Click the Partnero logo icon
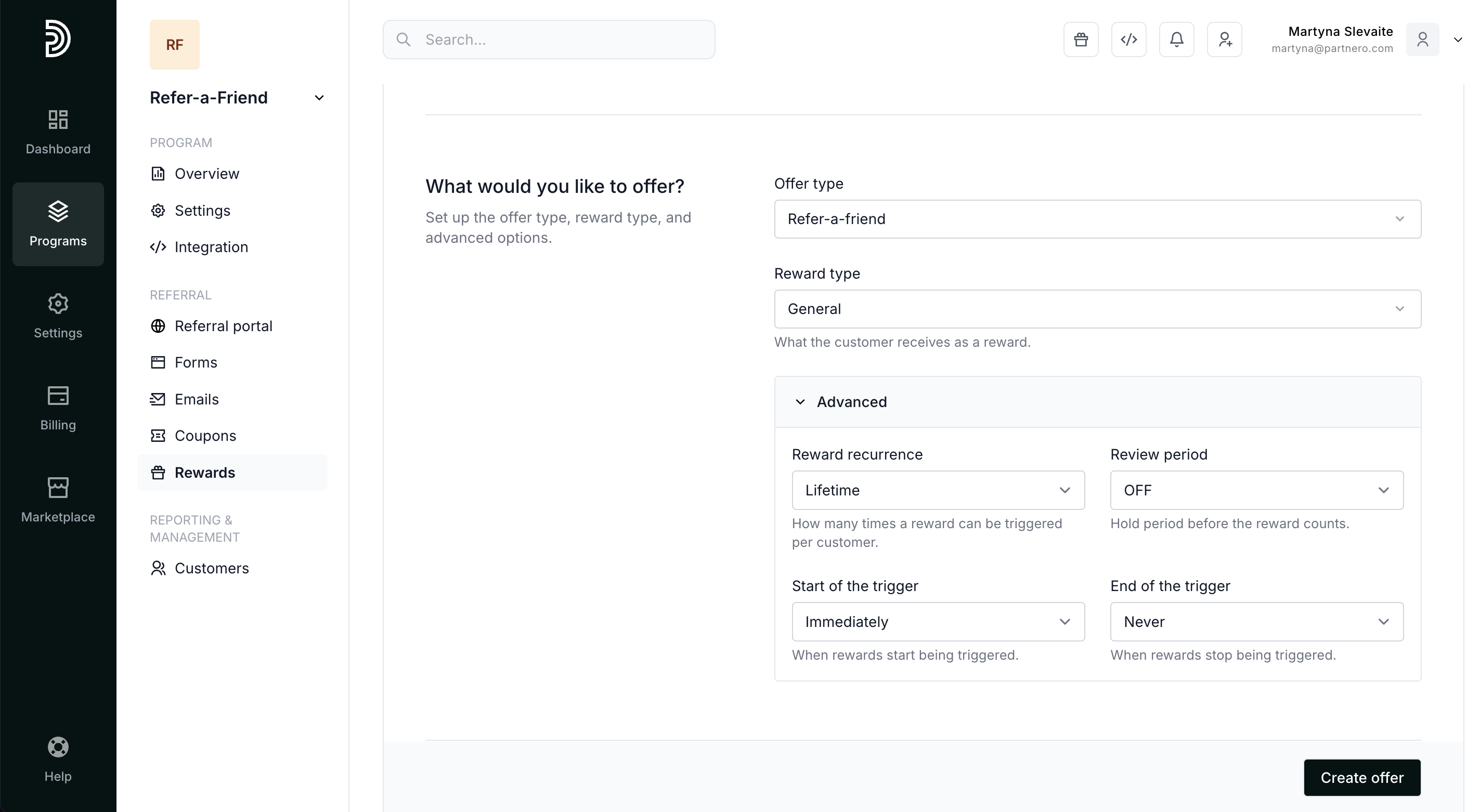This screenshot has height=812, width=1480. point(58,38)
